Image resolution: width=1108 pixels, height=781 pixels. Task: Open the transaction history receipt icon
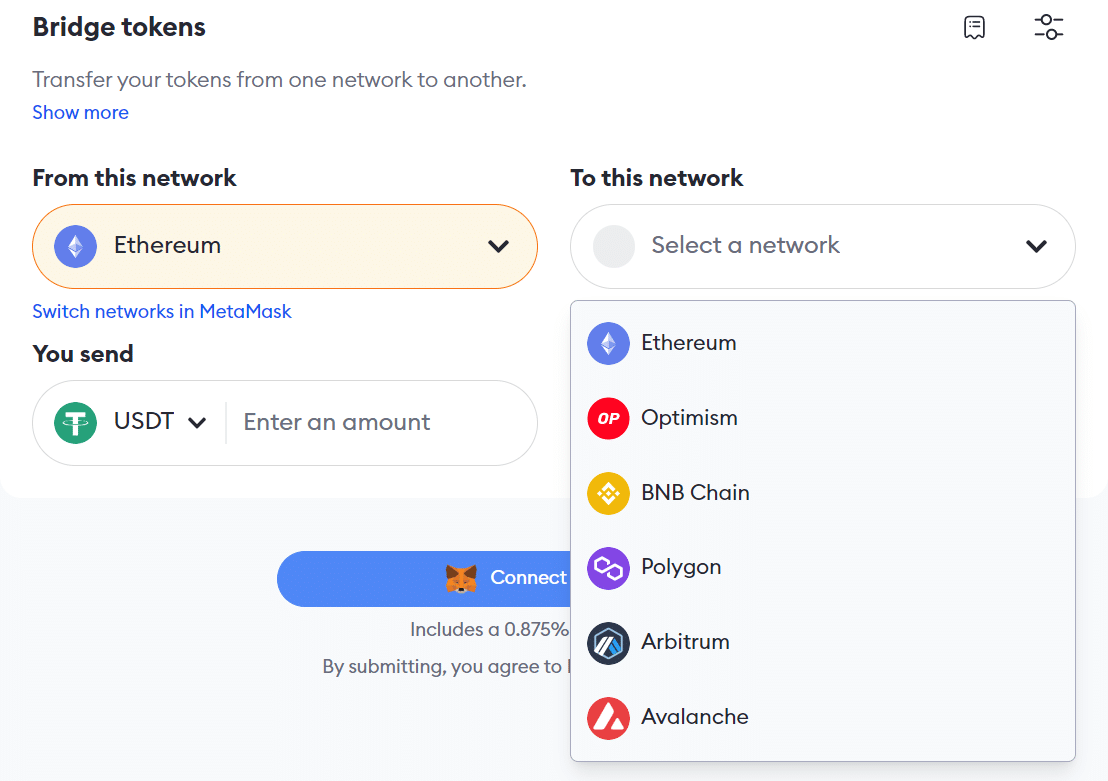pos(974,28)
